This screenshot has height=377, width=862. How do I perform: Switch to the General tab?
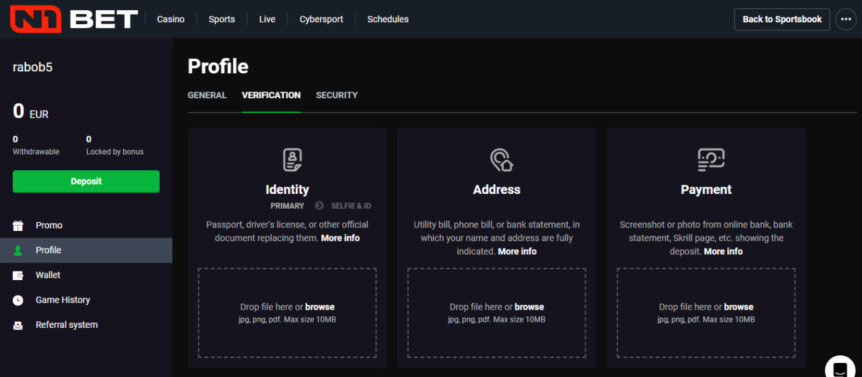coord(207,95)
